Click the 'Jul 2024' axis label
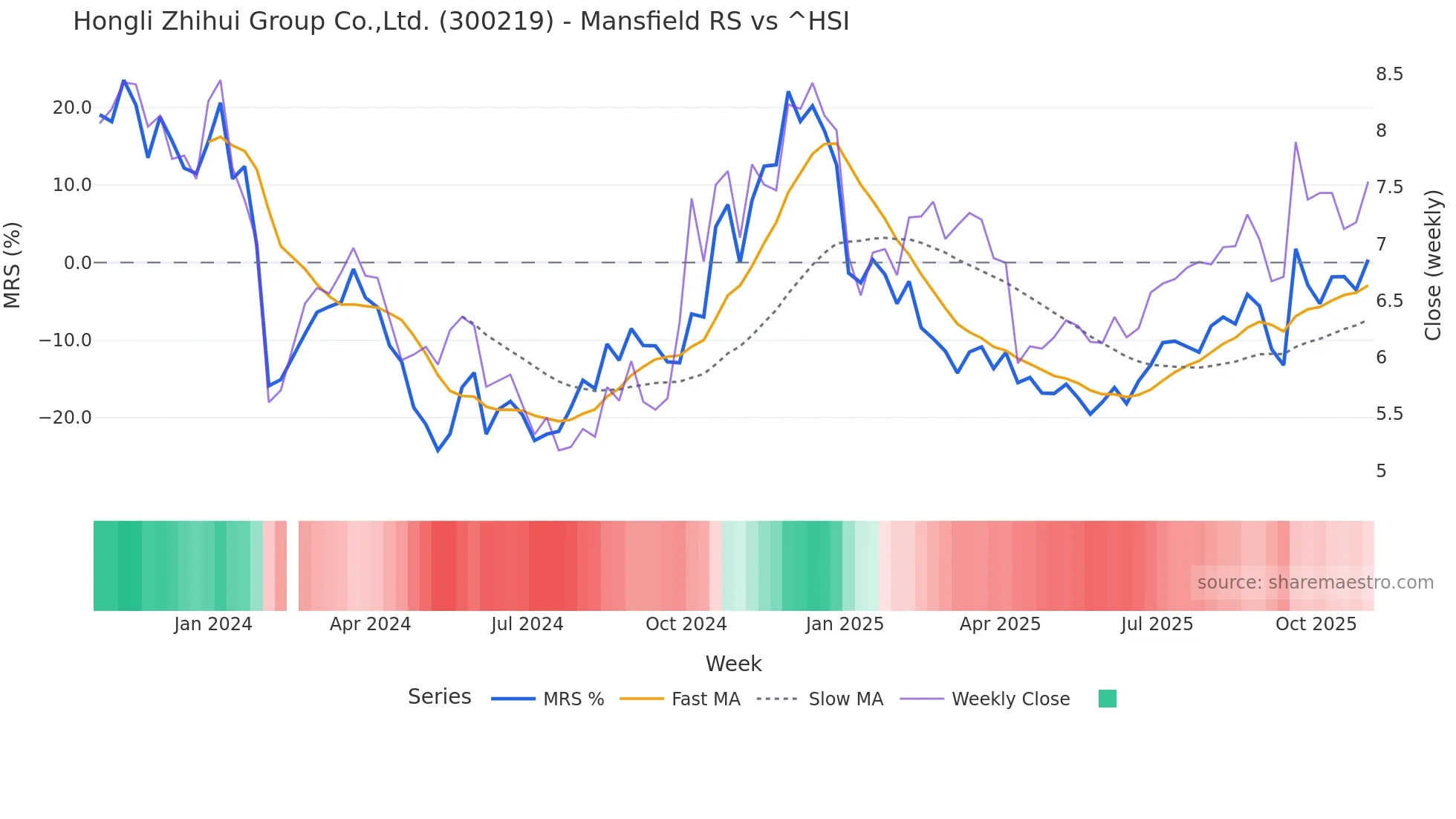Image resolution: width=1456 pixels, height=819 pixels. (527, 624)
